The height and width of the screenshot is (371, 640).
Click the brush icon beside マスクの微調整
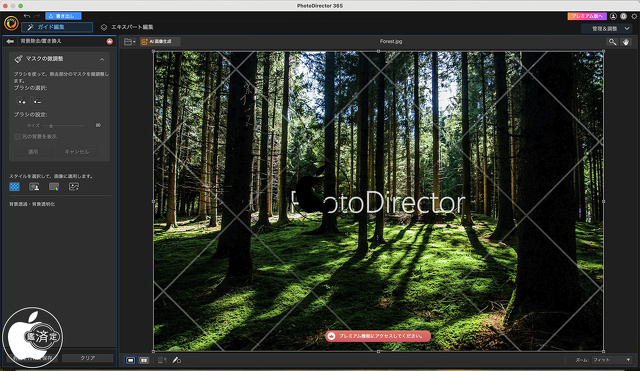click(x=18, y=59)
